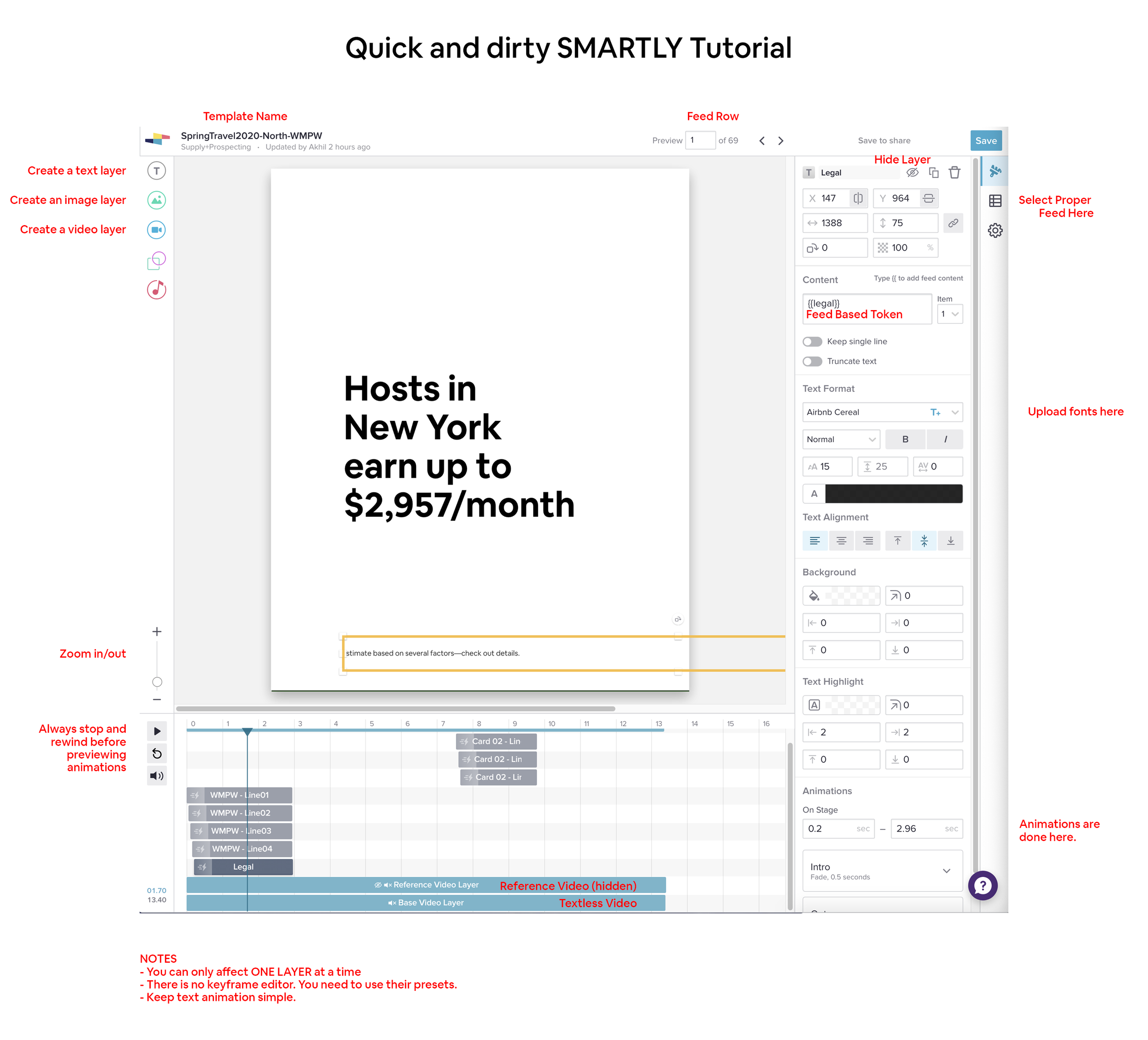Go to previous feed row
This screenshot has width=1148, height=1040.
(762, 141)
